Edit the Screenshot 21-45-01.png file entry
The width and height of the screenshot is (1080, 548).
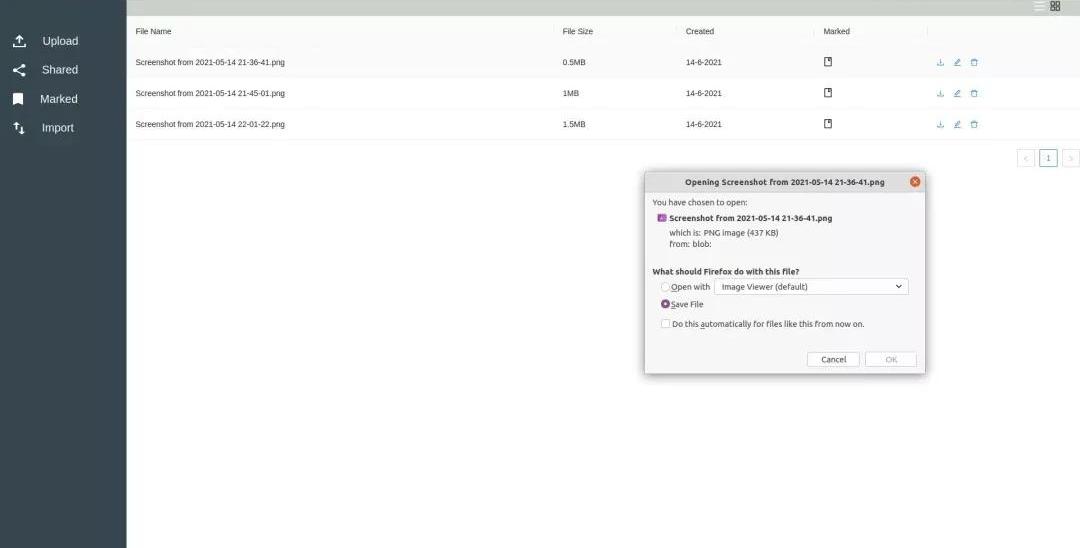(x=957, y=93)
